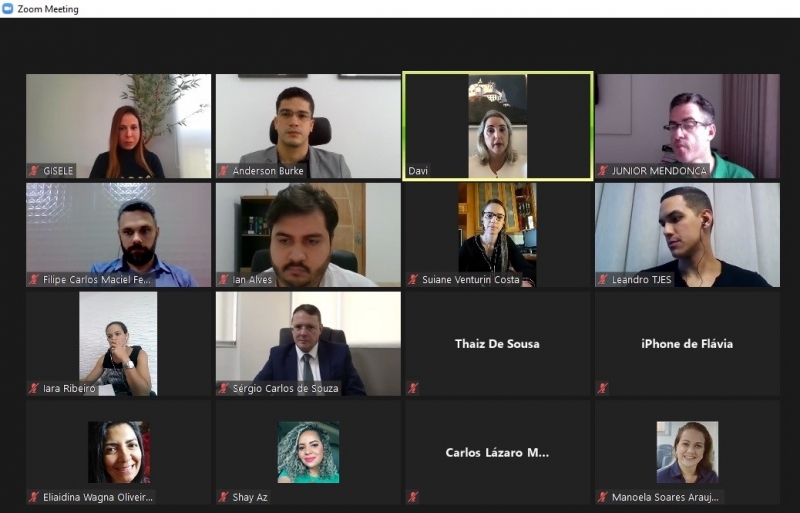Click muted mic icon in iPhone de Flávia tile
The width and height of the screenshot is (800, 513).
pos(603,388)
